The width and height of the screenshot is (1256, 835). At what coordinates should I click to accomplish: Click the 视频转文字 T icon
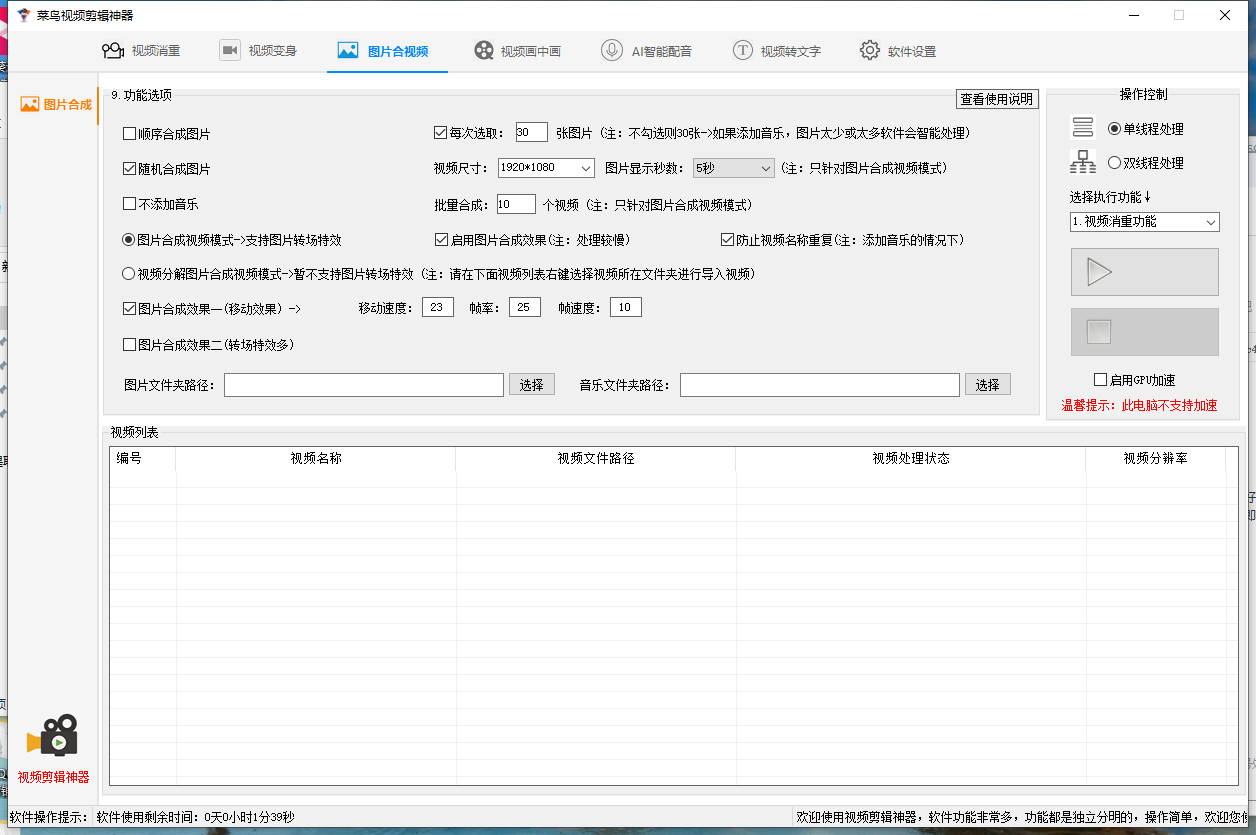tap(742, 51)
